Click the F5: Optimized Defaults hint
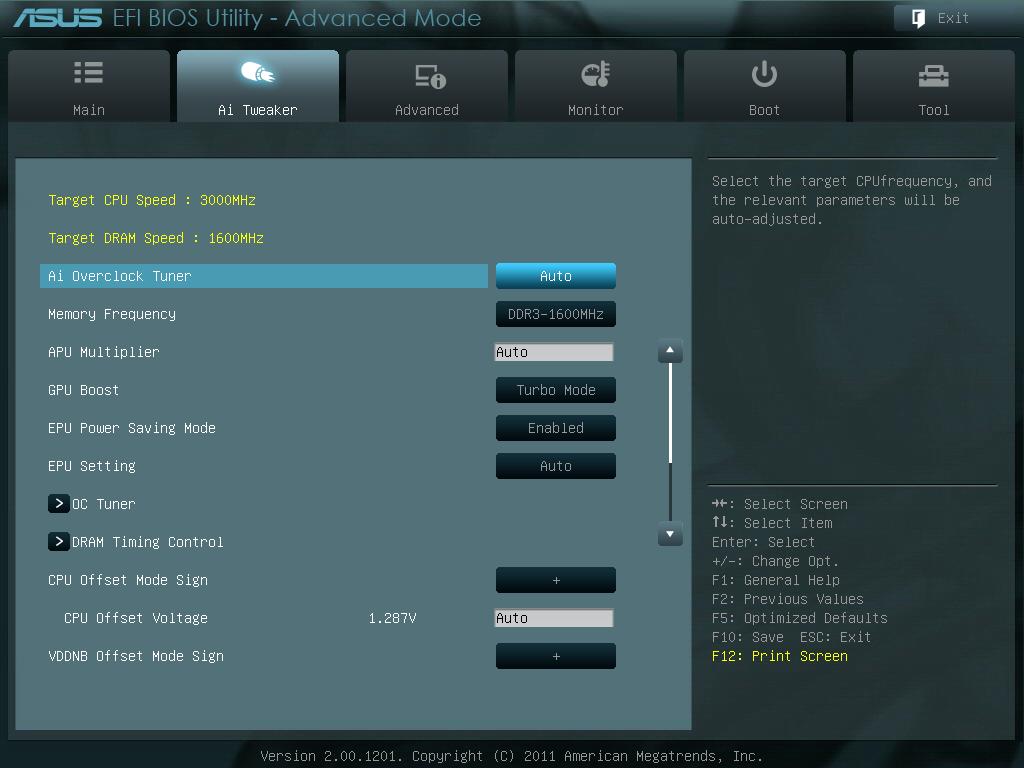Viewport: 1024px width, 768px height. tap(799, 618)
